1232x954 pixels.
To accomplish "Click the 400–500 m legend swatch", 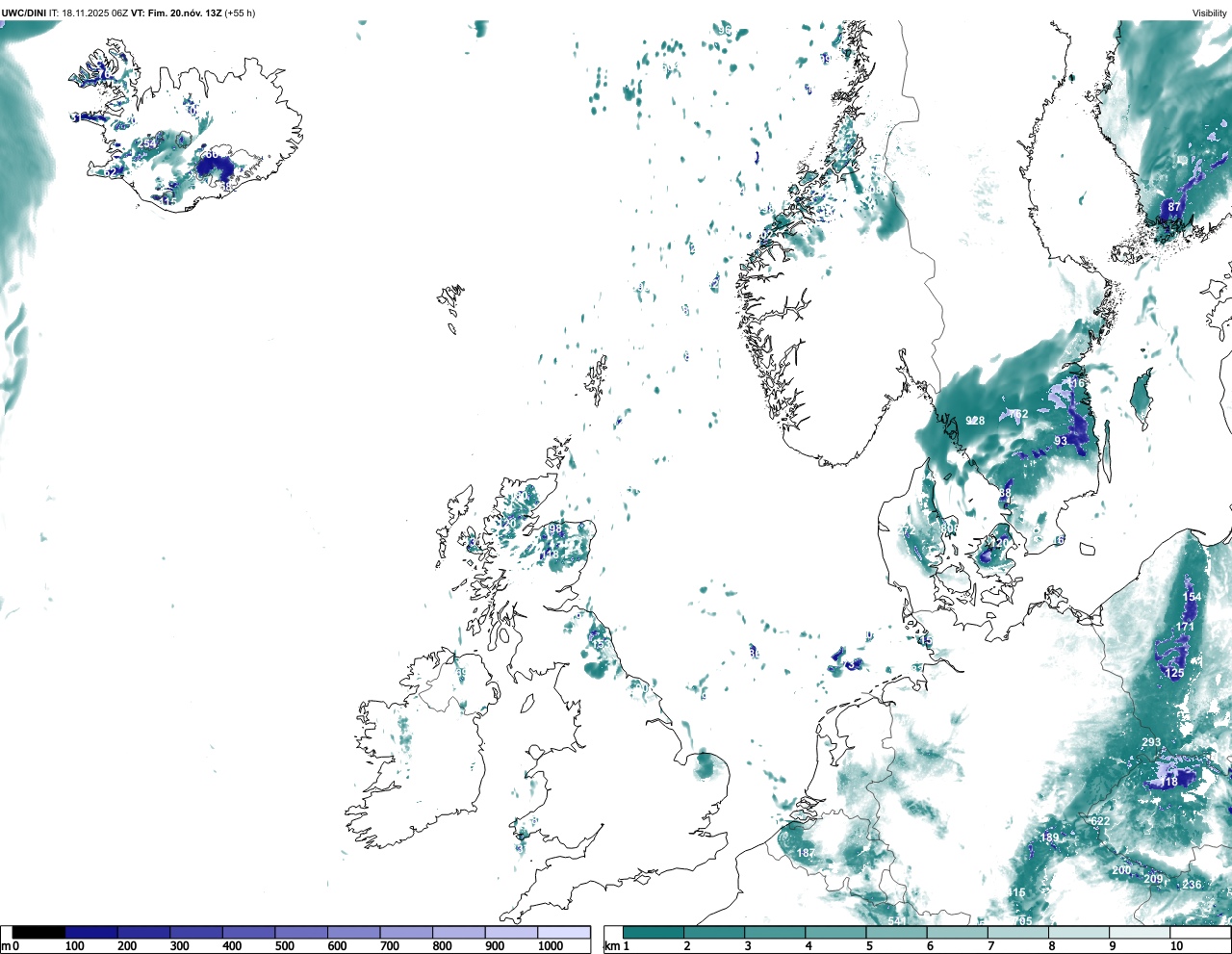I will (x=249, y=932).
